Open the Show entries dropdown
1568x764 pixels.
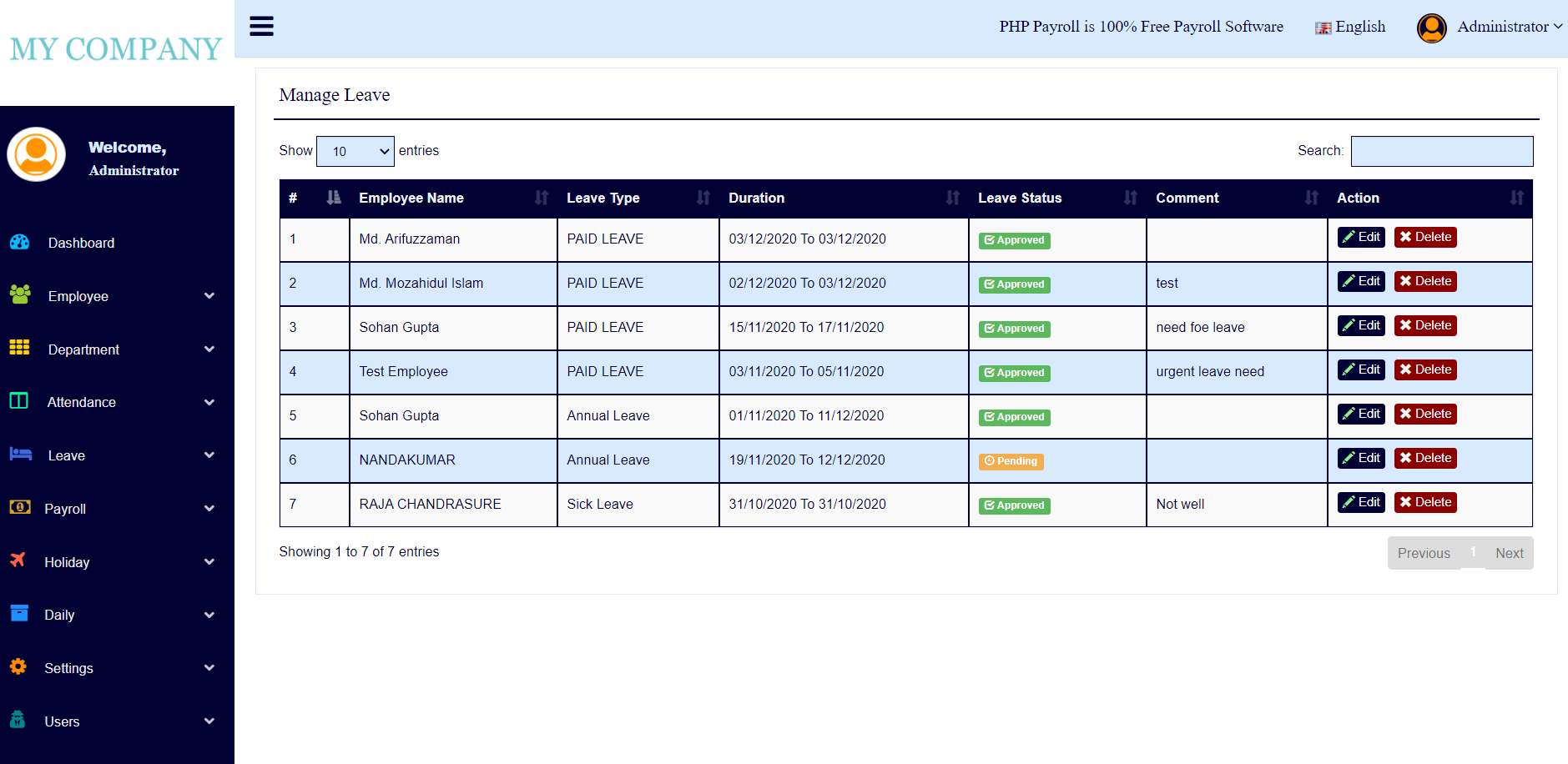click(x=355, y=151)
